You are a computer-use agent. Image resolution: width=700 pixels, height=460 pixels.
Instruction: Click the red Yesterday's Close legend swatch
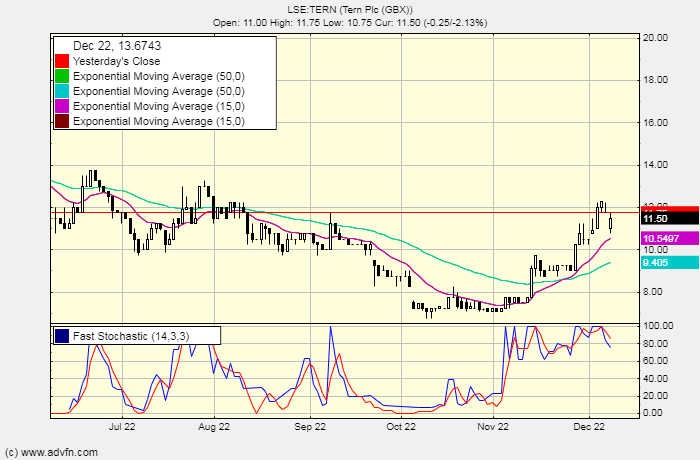(62, 61)
